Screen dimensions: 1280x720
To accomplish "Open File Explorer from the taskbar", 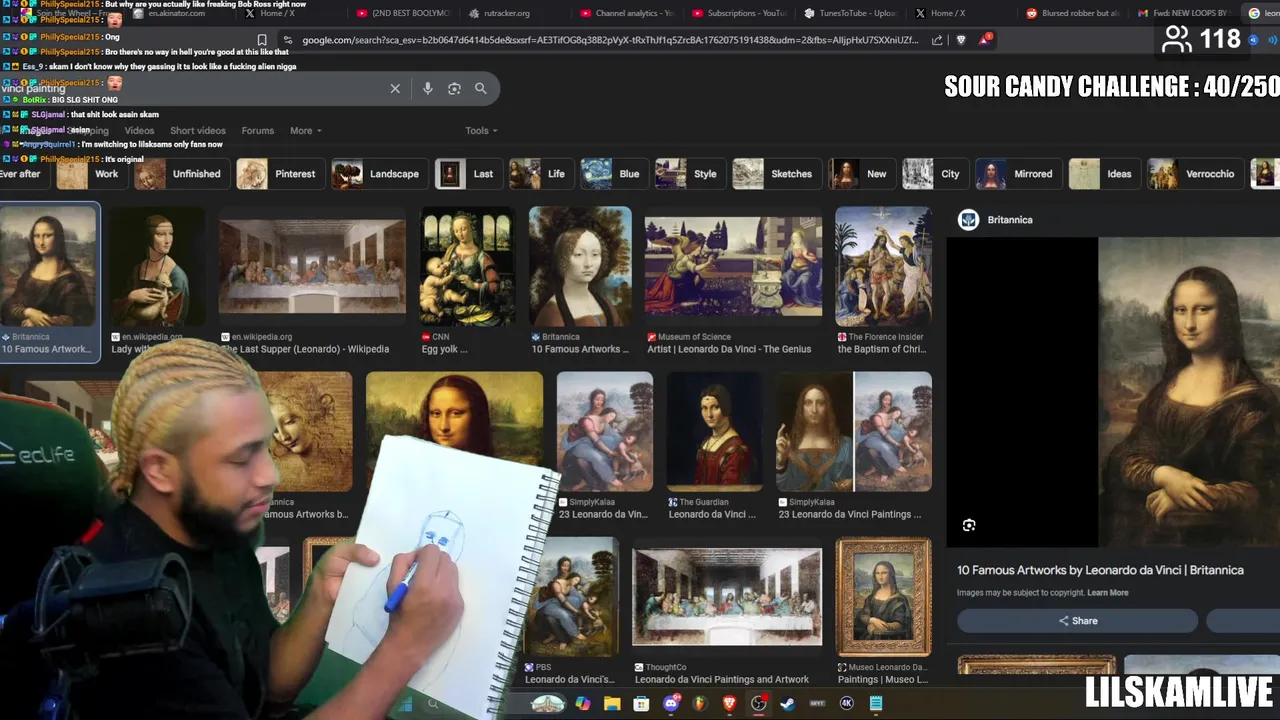I will point(612,704).
